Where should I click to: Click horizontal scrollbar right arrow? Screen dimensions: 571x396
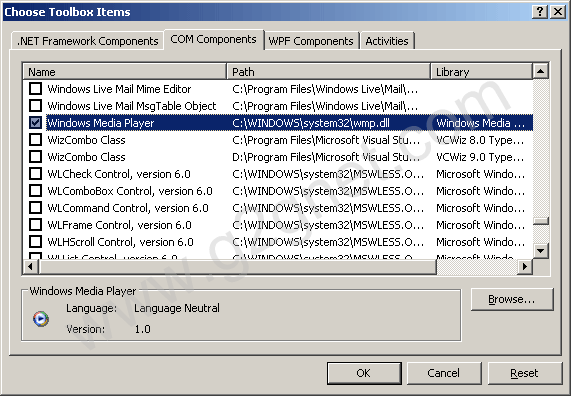(x=525, y=267)
